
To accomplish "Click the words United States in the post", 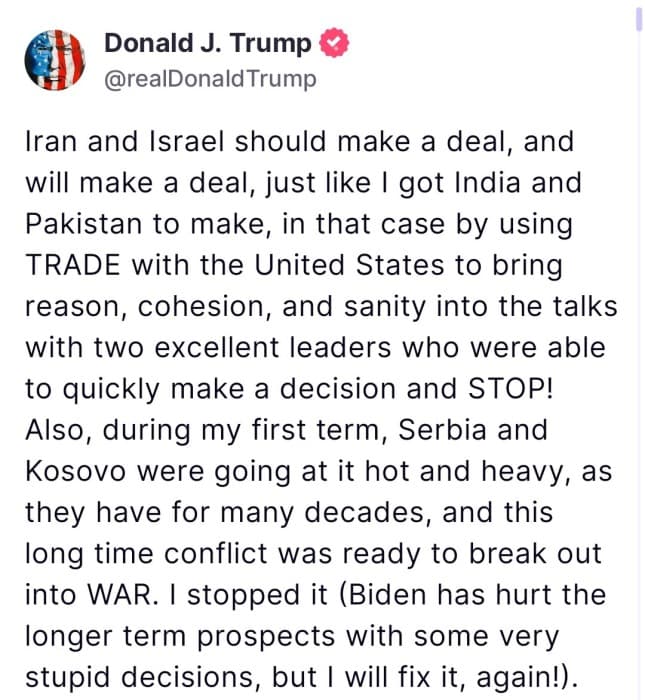I will (x=349, y=265).
